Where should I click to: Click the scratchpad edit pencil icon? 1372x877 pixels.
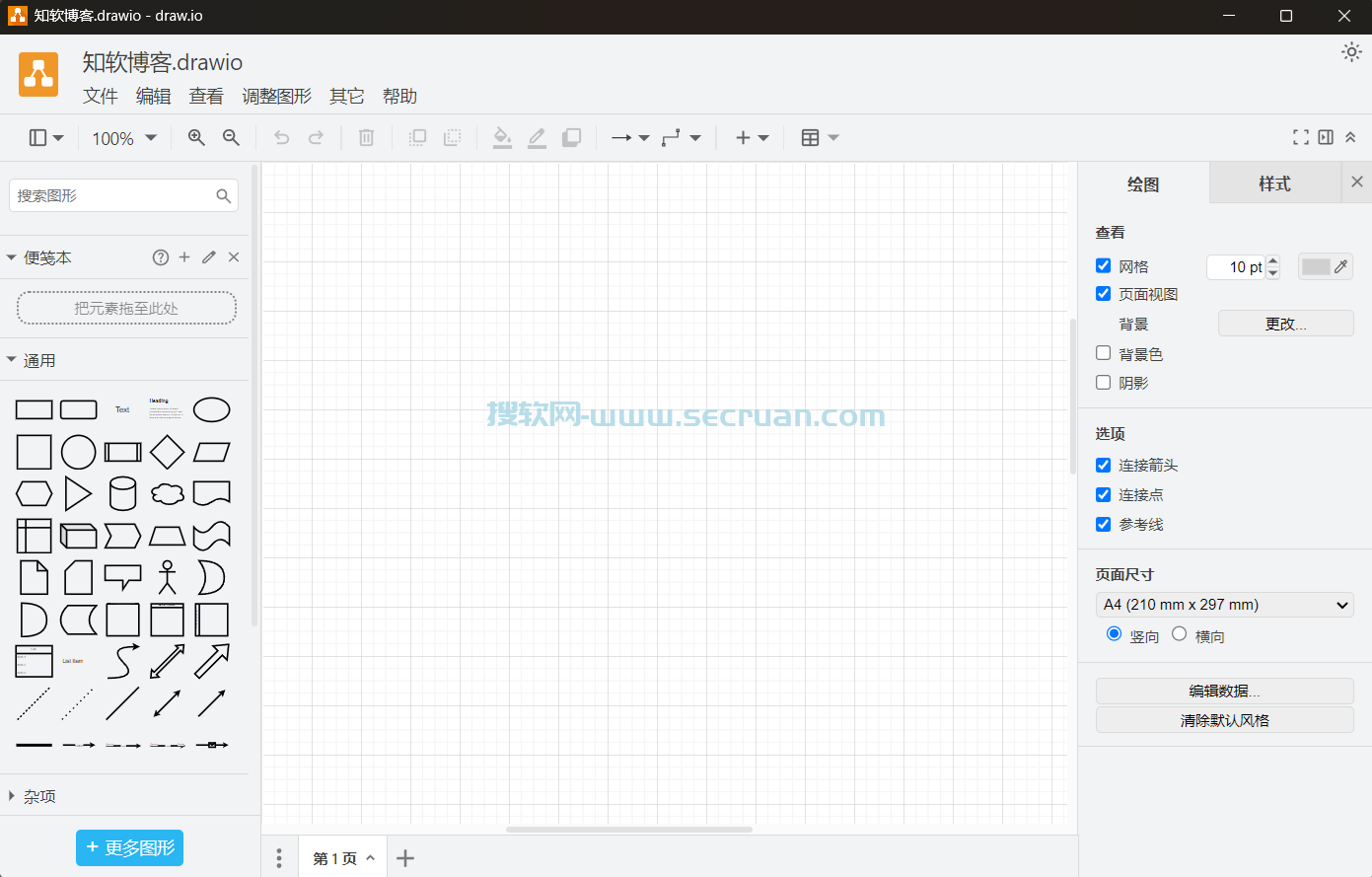tap(209, 257)
